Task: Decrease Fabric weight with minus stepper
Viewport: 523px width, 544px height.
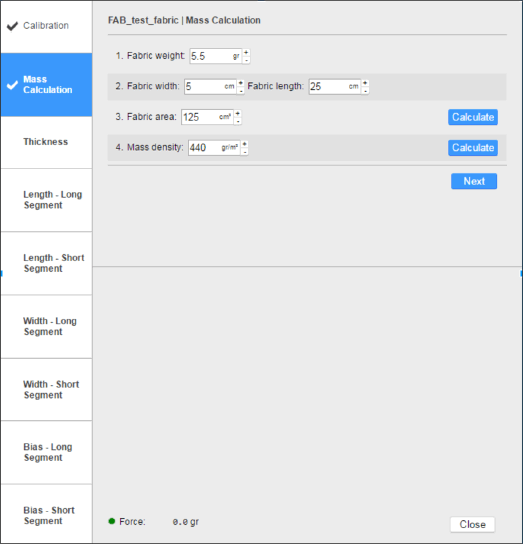Action: click(246, 60)
